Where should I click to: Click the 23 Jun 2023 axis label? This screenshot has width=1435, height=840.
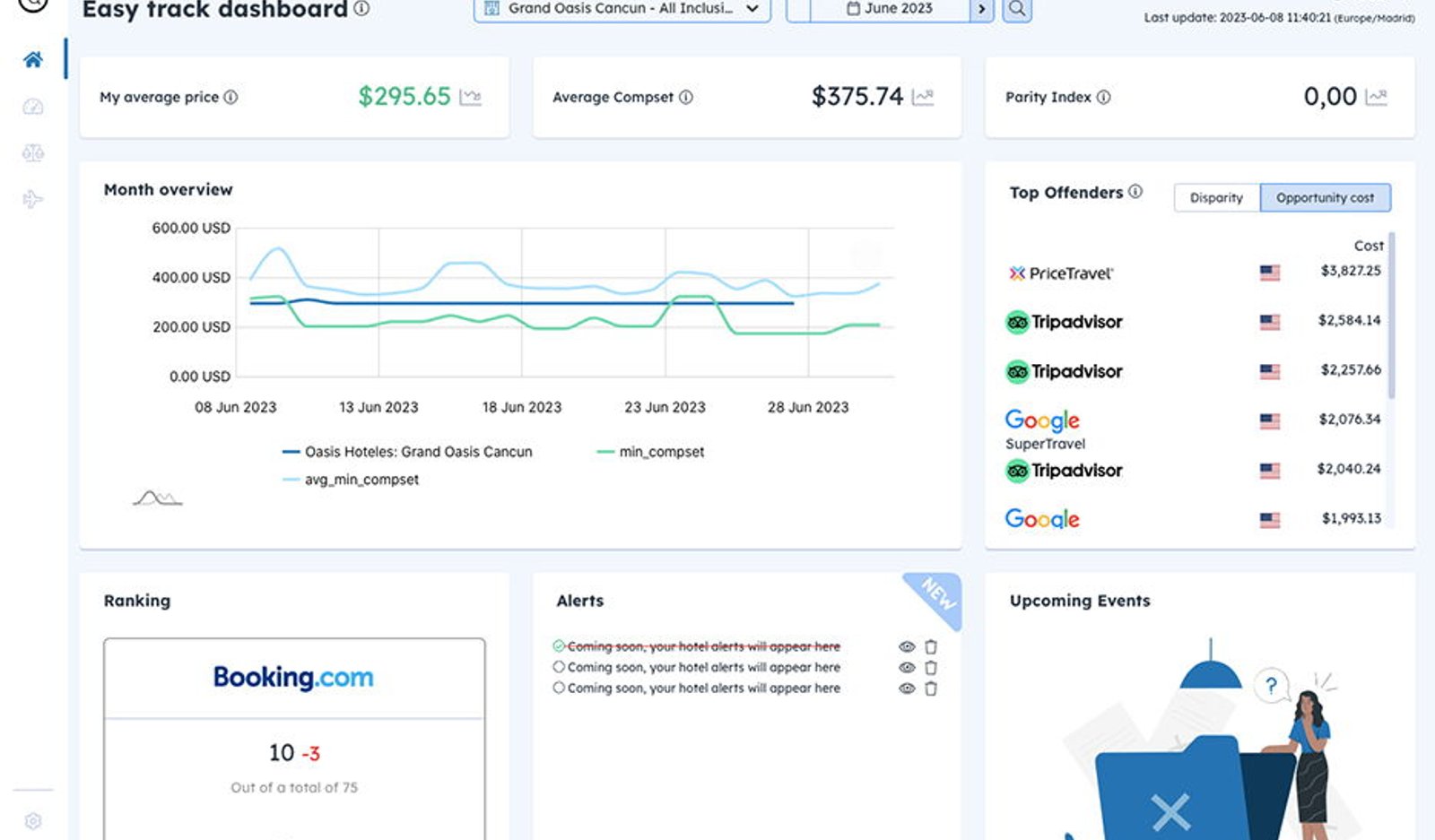click(665, 407)
